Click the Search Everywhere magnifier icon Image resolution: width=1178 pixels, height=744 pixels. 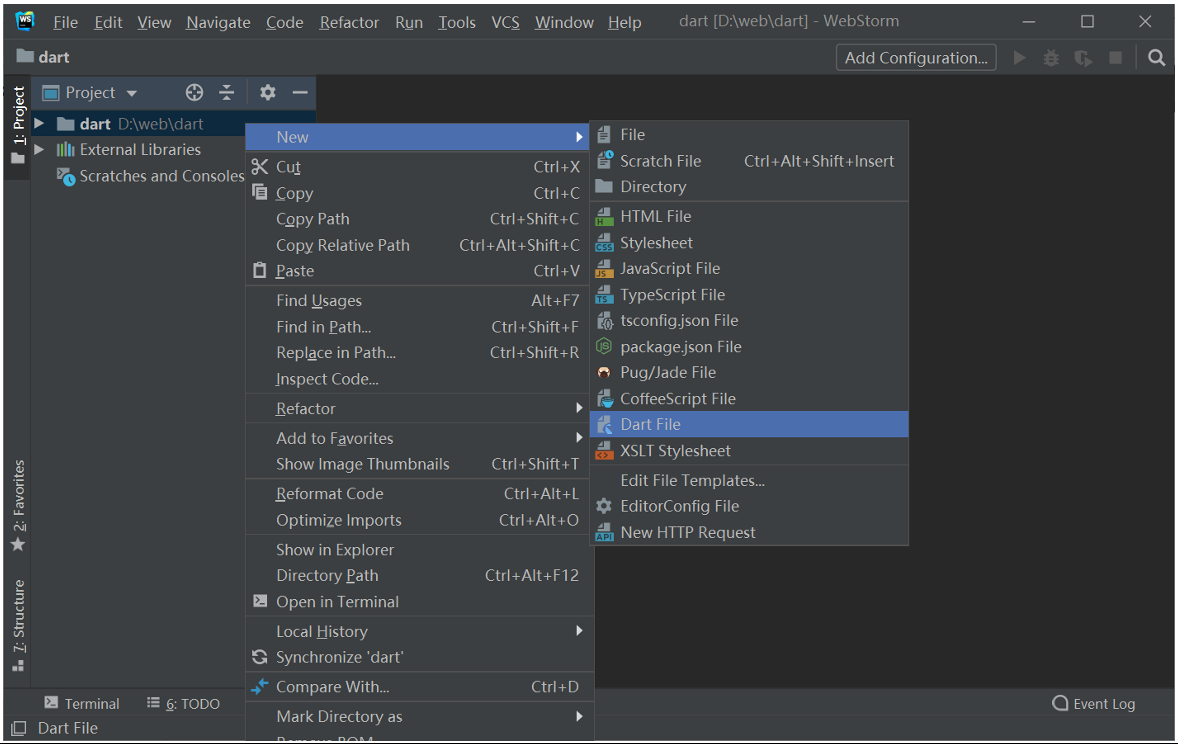click(1156, 57)
